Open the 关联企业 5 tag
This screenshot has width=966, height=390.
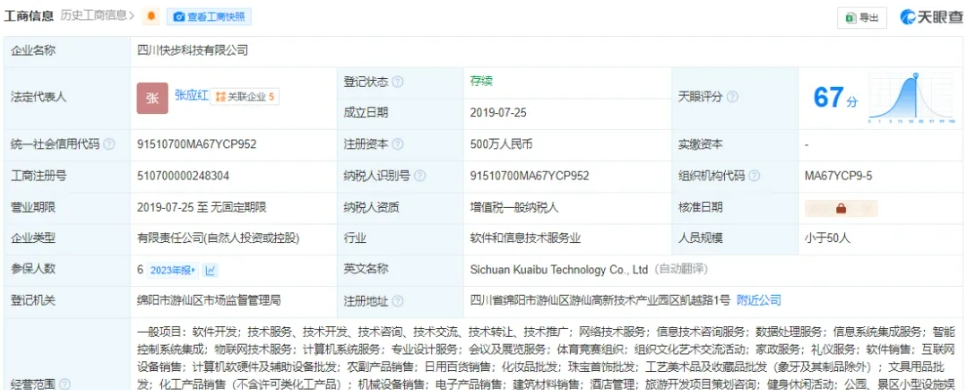point(245,97)
